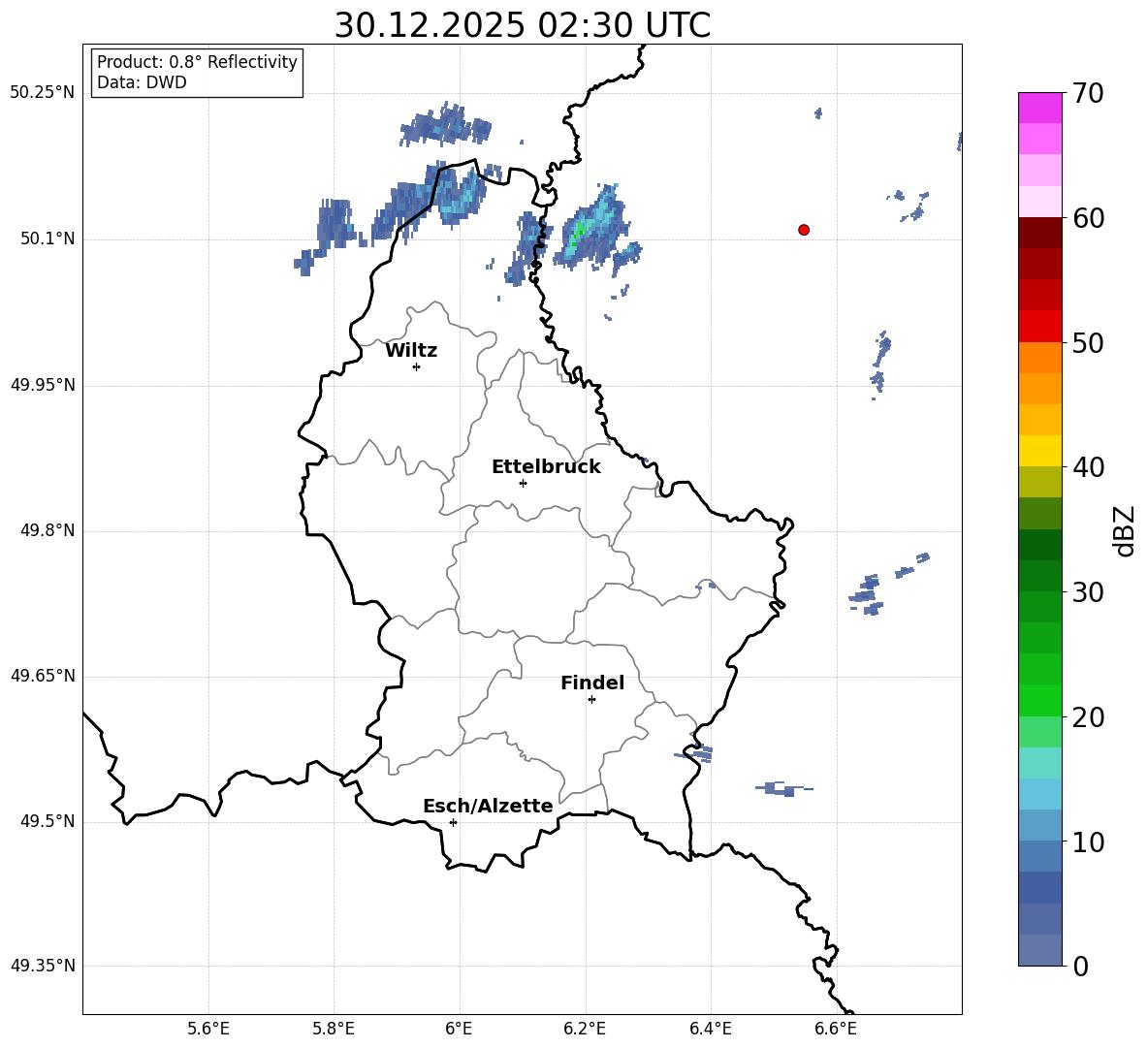Click the Wiltz station cross marker
Image resolution: width=1148 pixels, height=1048 pixels.
[x=417, y=366]
